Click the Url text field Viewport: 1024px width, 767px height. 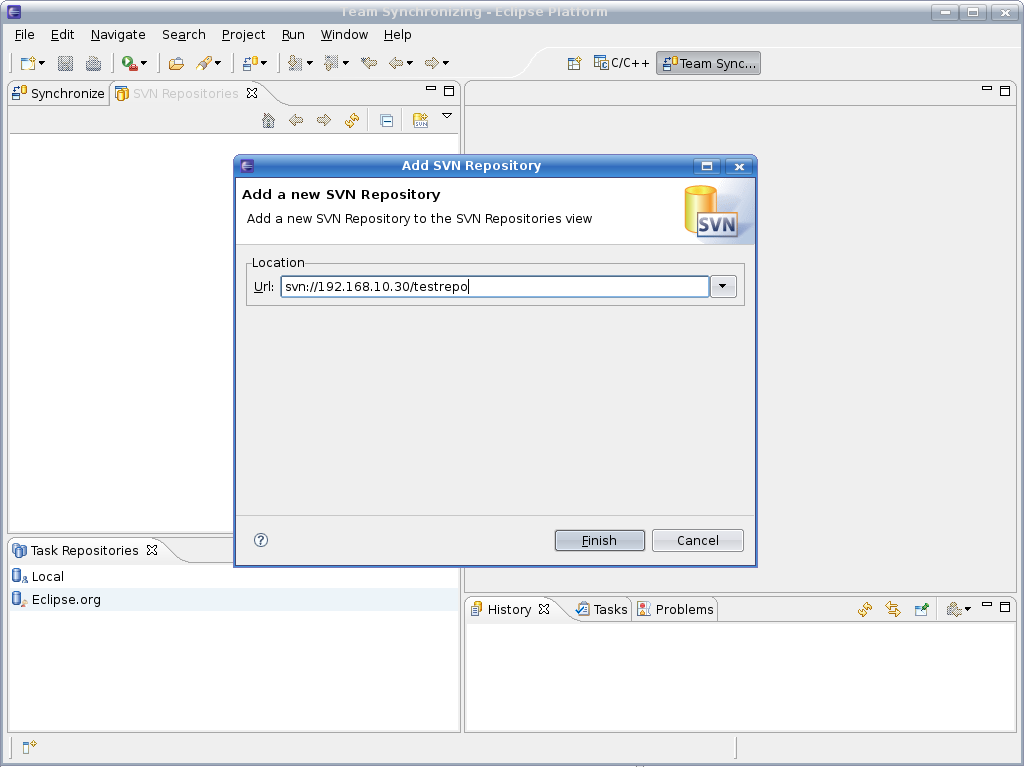point(494,287)
